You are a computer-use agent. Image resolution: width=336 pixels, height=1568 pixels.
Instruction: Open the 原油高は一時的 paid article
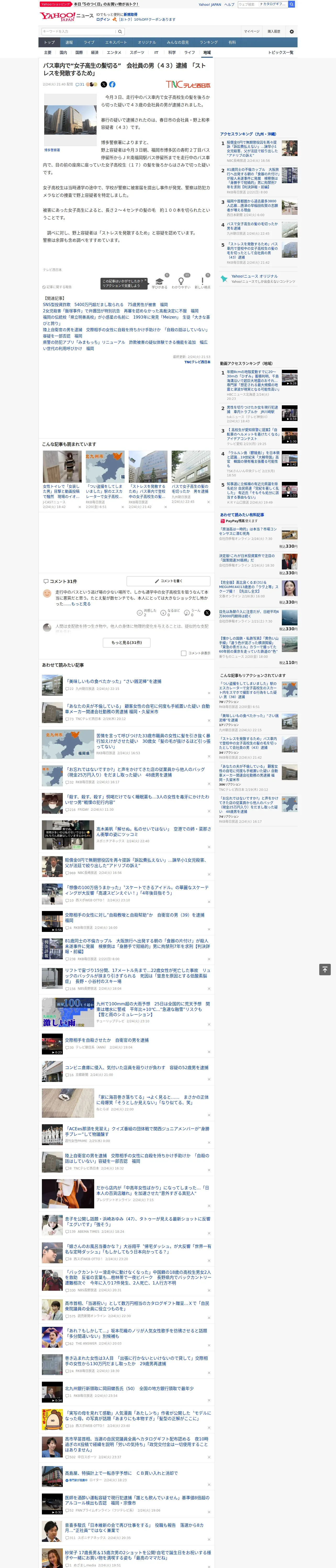pos(248,531)
